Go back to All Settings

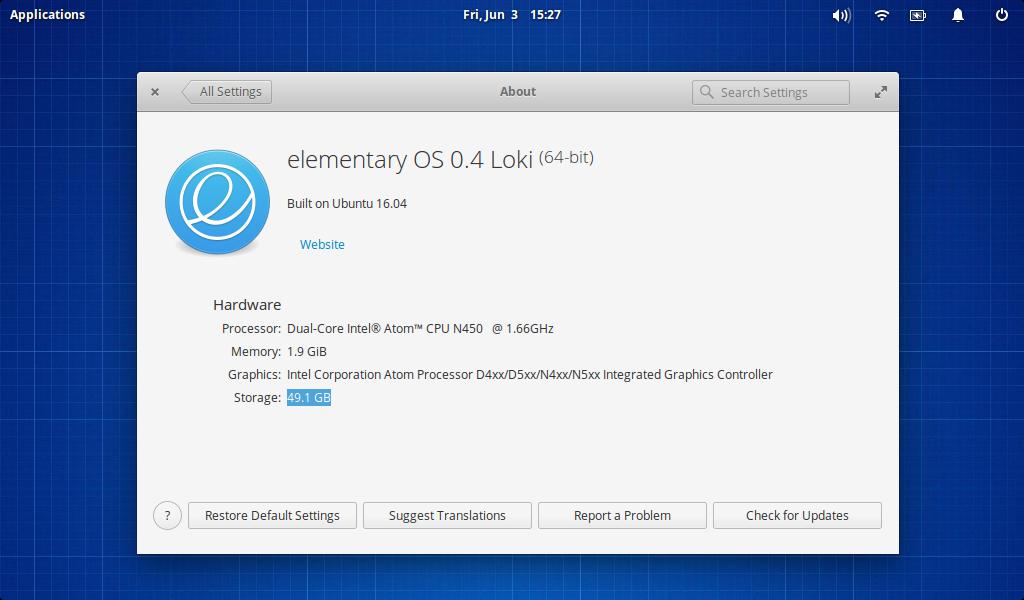coord(227,91)
